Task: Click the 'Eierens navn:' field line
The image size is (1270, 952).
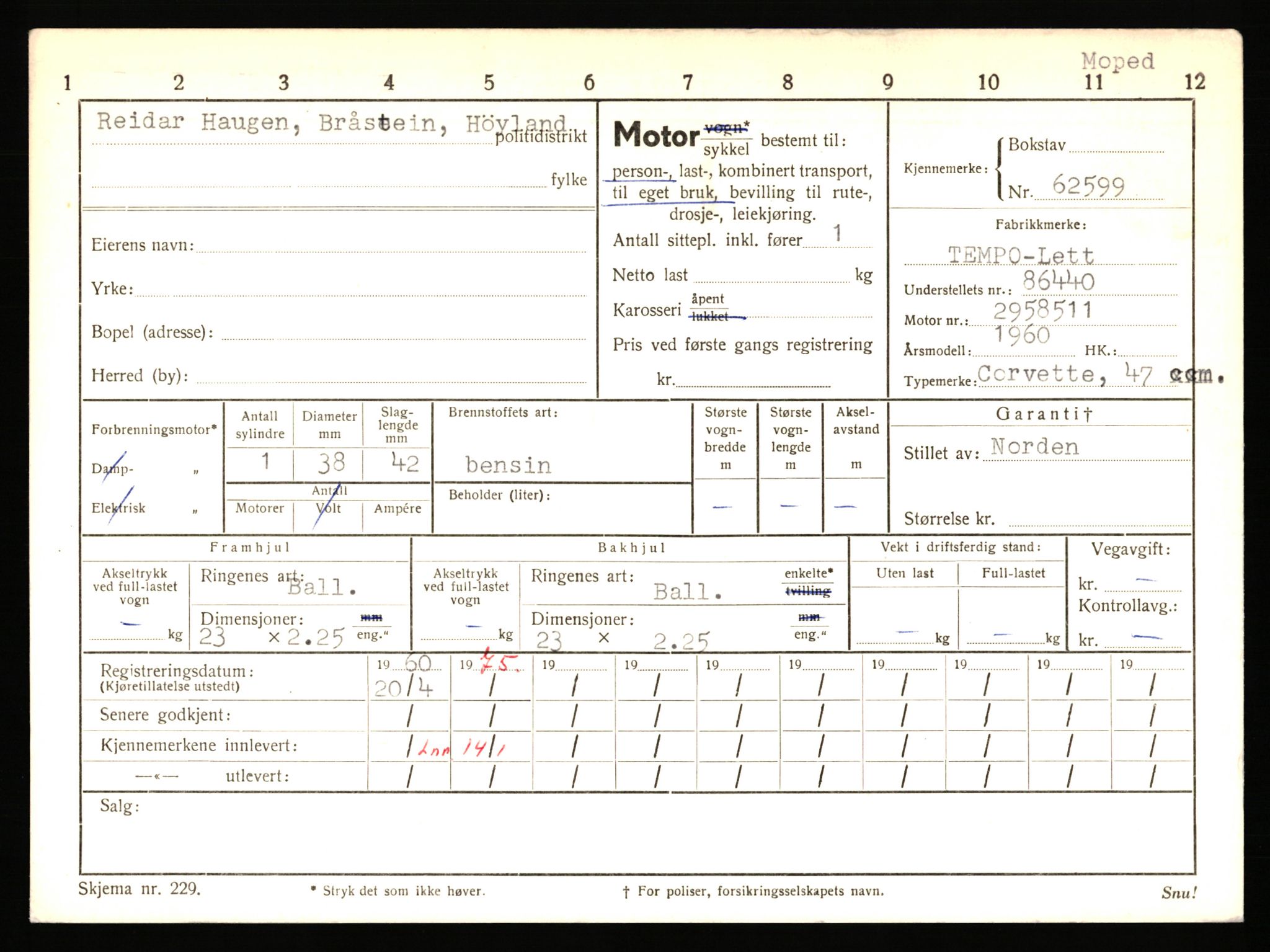Action: (391, 246)
